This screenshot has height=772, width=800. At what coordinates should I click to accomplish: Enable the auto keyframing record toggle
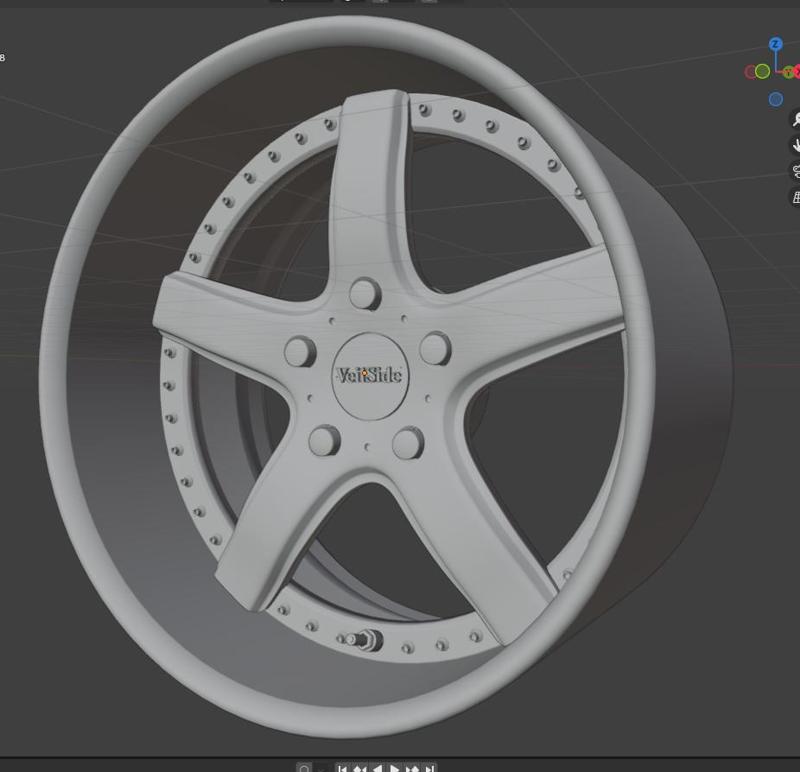[x=305, y=767]
